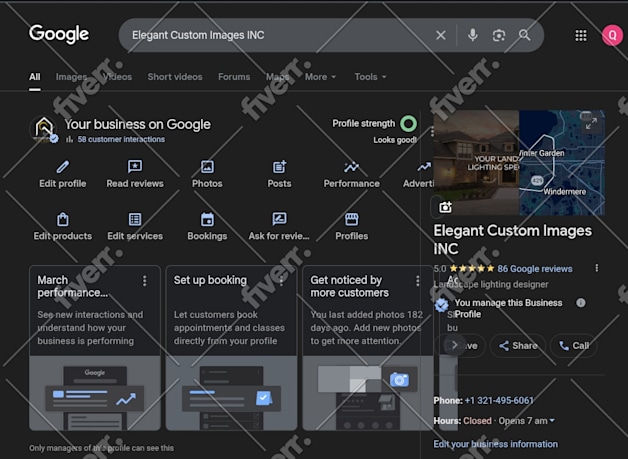Open Edit products
This screenshot has width=628, height=459.
point(62,227)
